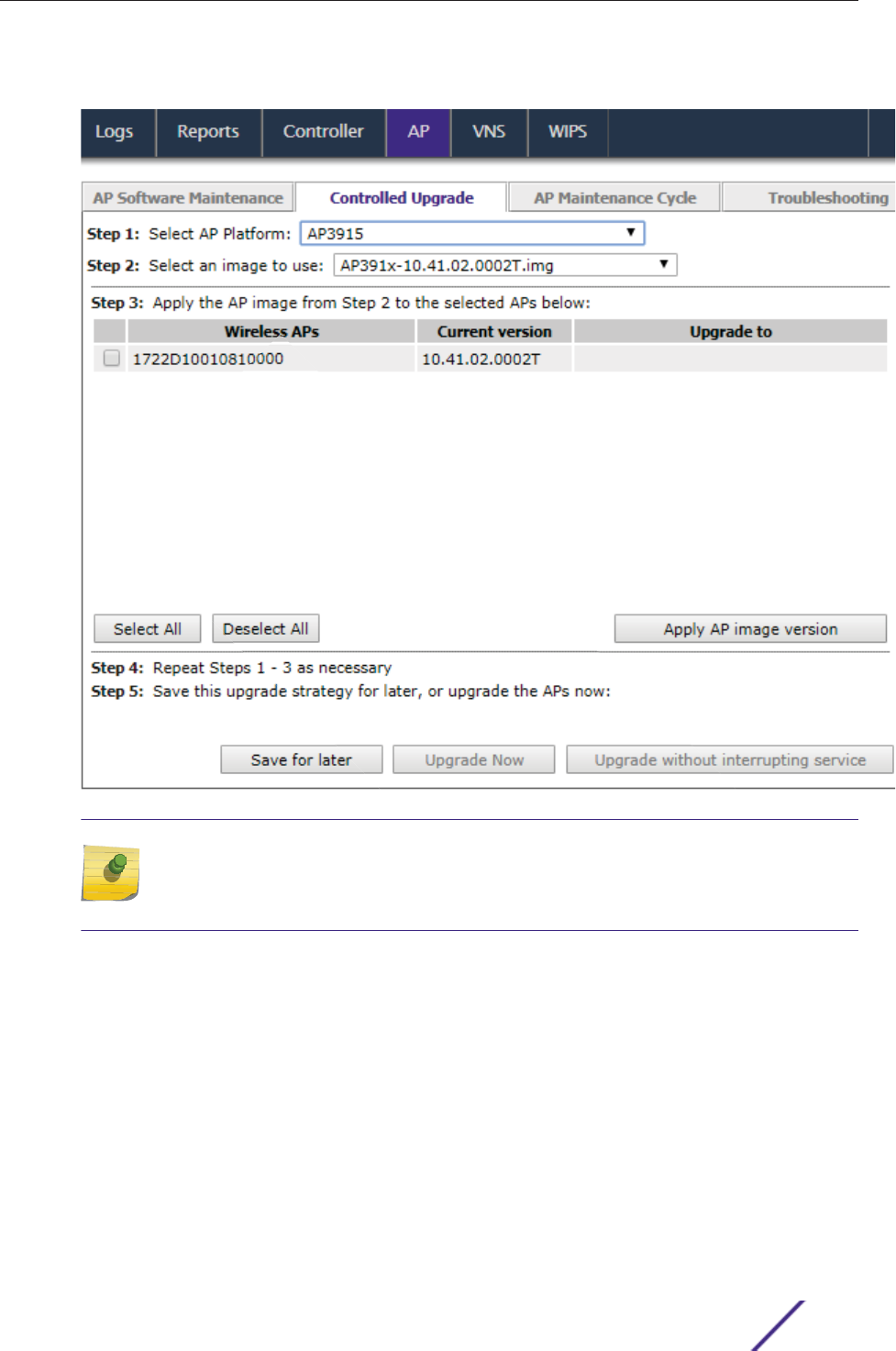Click Upgrade without interrupting service button

[730, 760]
